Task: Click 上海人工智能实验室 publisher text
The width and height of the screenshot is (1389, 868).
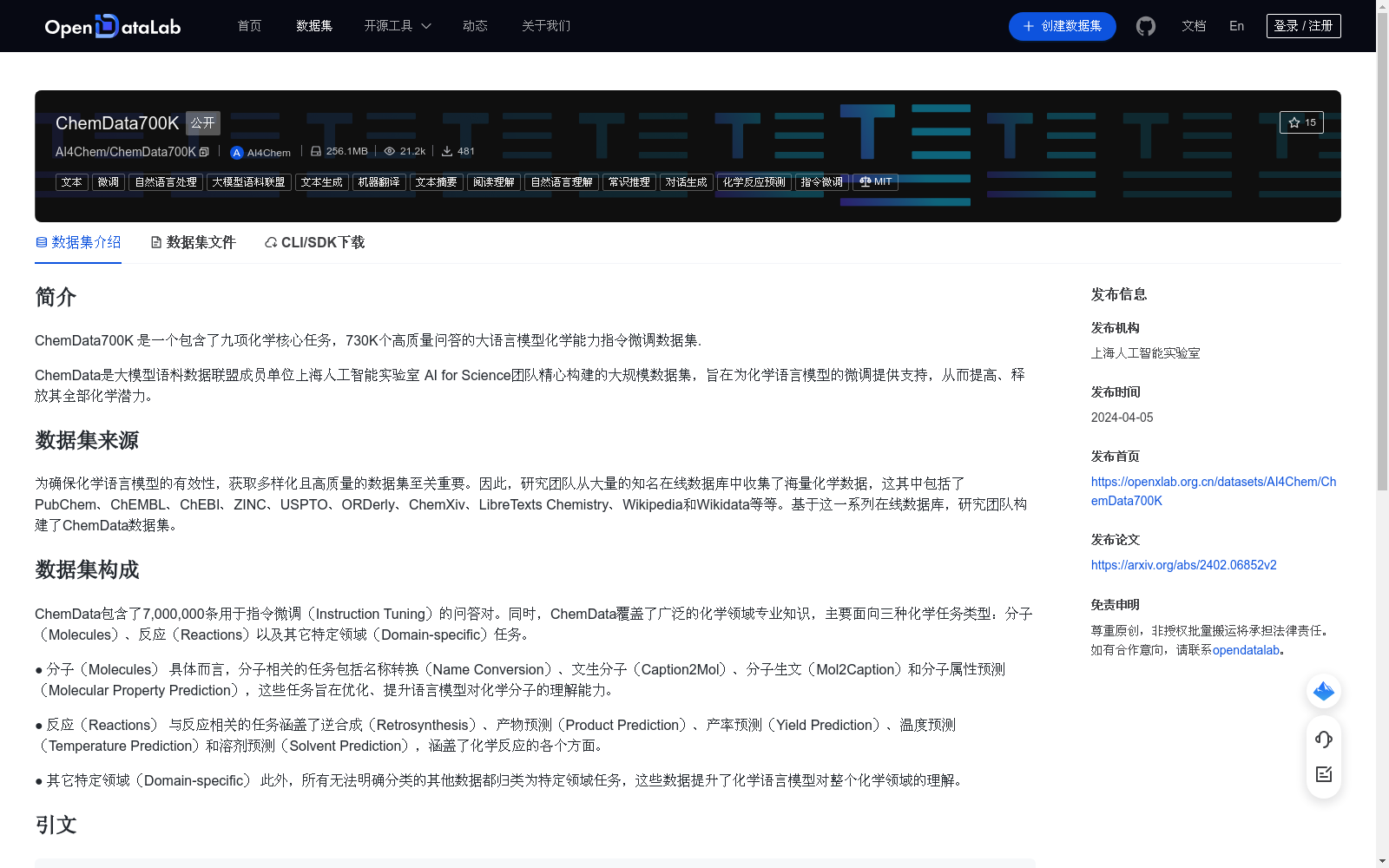Action: (x=1146, y=353)
